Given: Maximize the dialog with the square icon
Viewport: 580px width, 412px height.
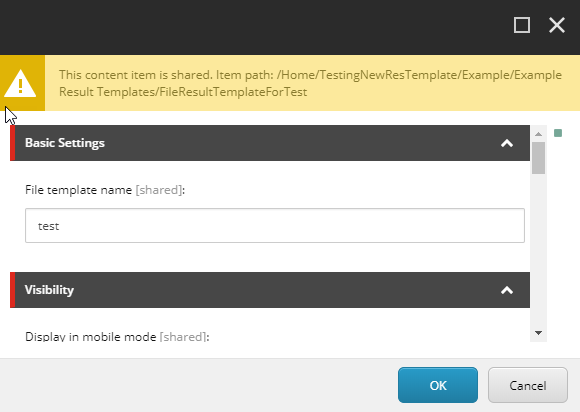Looking at the screenshot, I should (522, 25).
